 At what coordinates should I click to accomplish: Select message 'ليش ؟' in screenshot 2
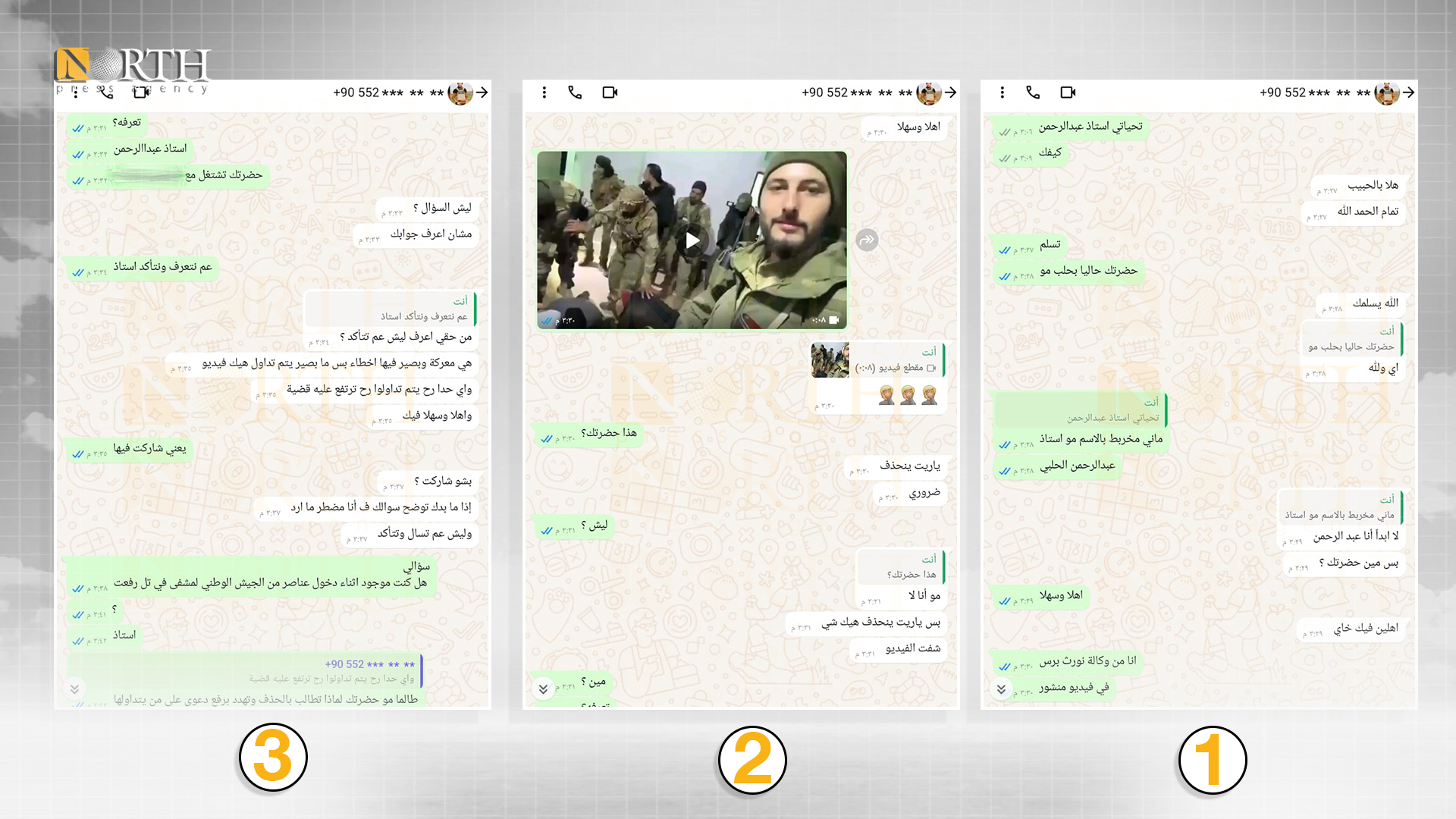click(x=574, y=526)
